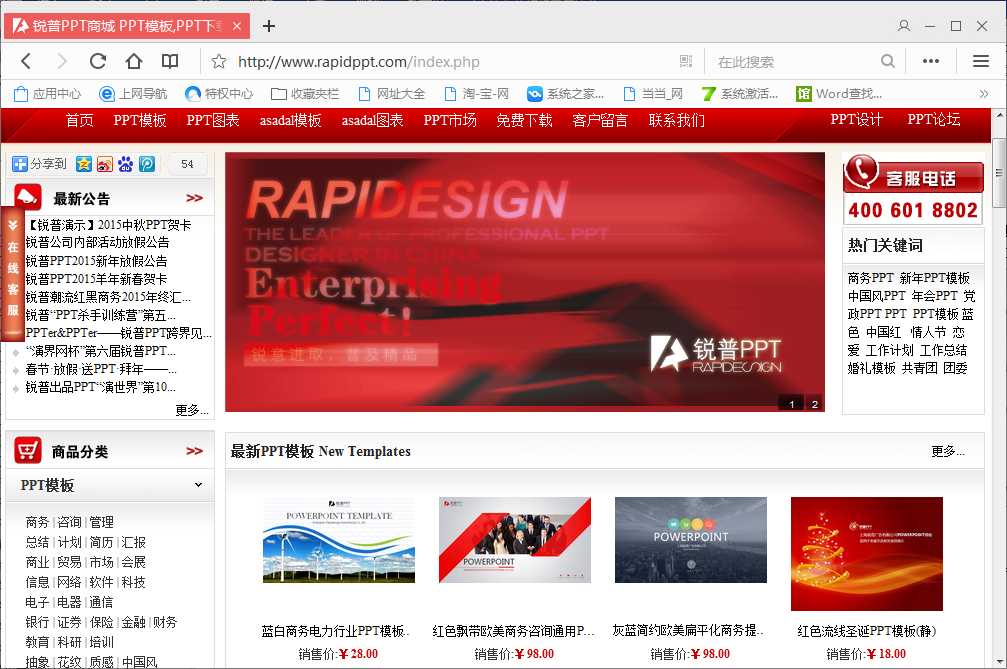The image size is (1007, 669).
Task: Open the 联系我们 menu item
Action: (676, 120)
